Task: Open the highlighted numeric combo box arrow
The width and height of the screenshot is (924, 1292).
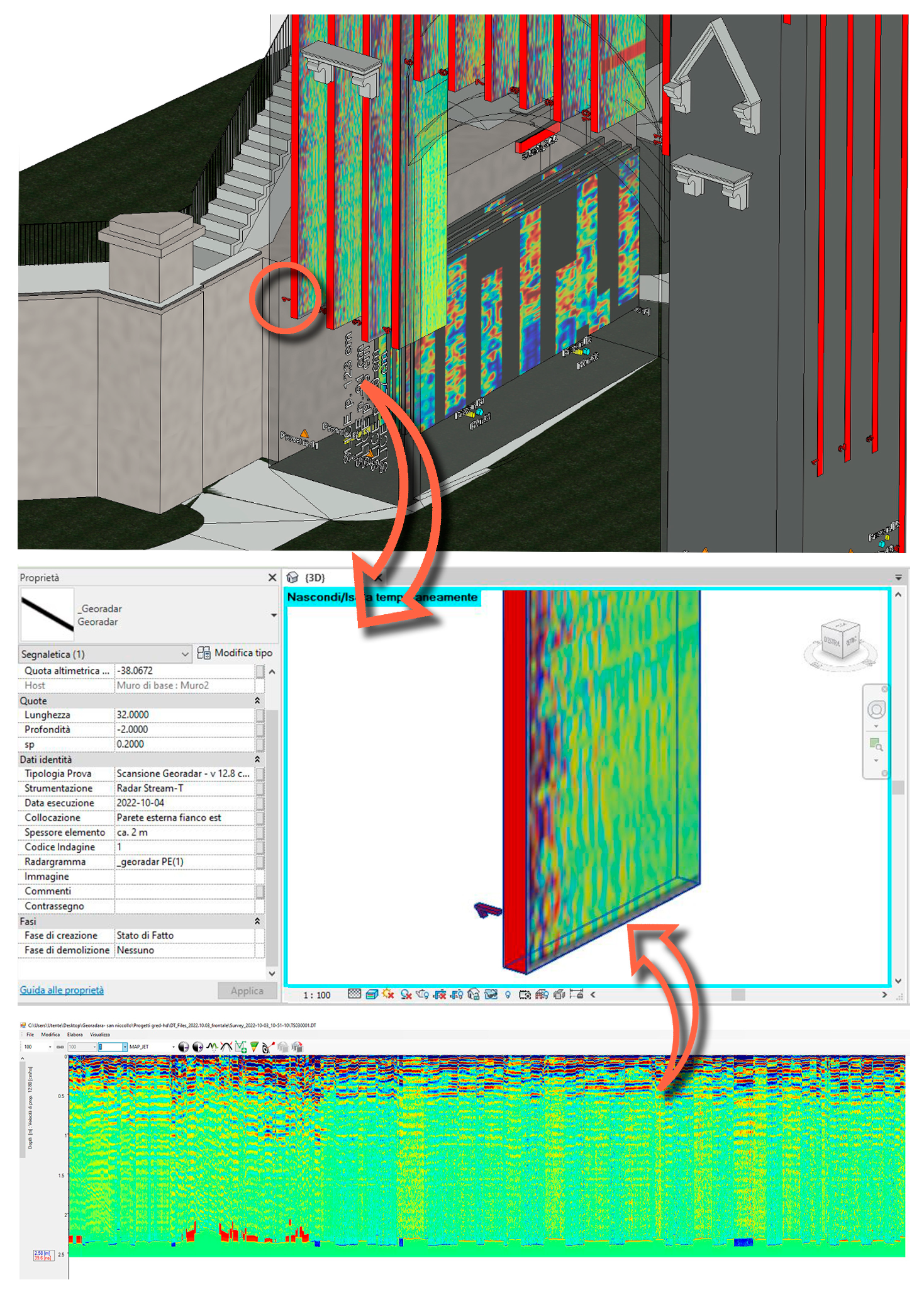Action: click(x=125, y=1047)
